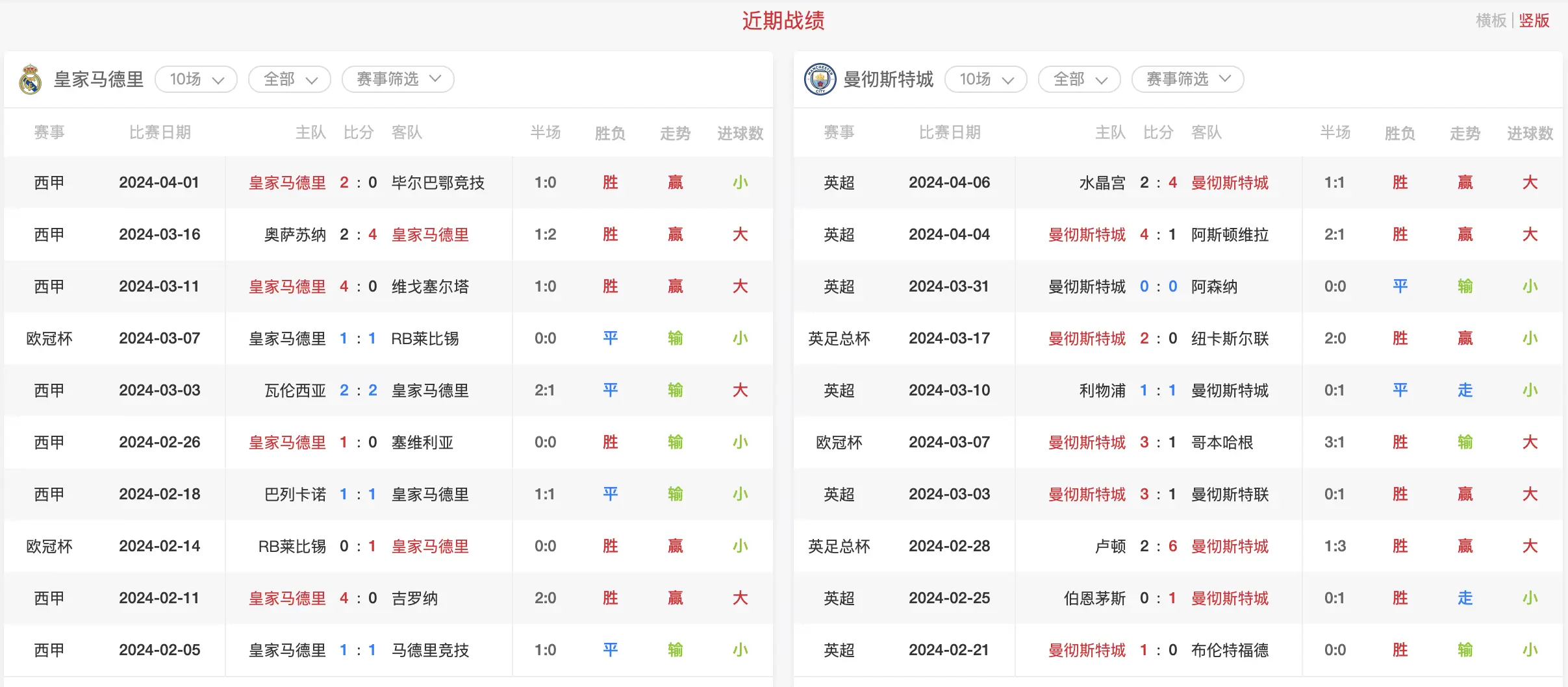Screen dimensions: 1568x687
Task: Click 英足总杯 league cell on 2024-03-17 row
Action: tap(839, 338)
